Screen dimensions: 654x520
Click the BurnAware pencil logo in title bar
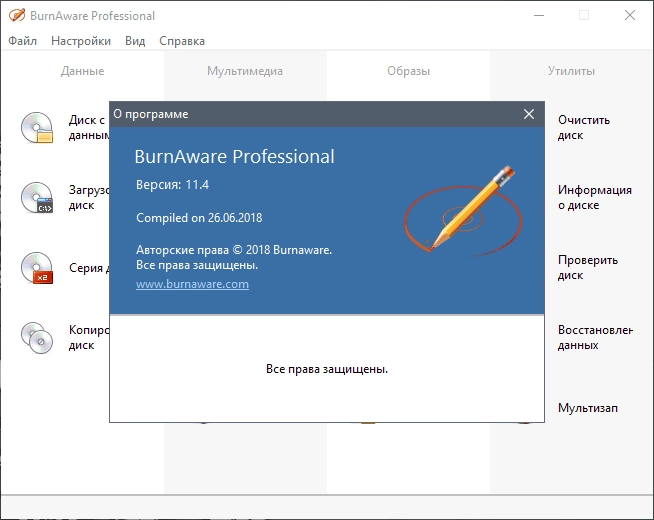(x=17, y=15)
